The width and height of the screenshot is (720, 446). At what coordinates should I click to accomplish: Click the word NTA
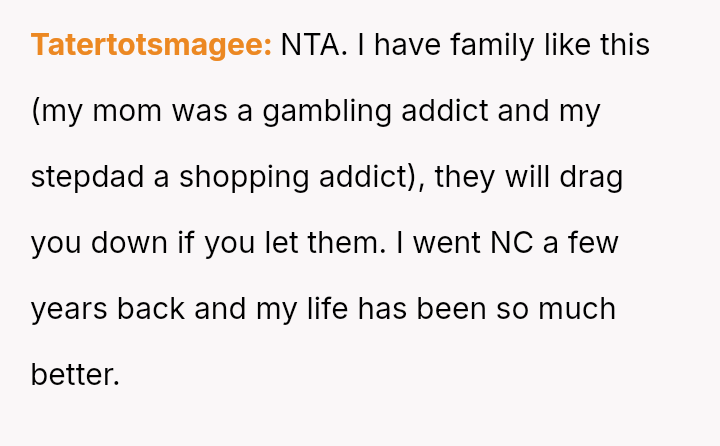point(313,45)
